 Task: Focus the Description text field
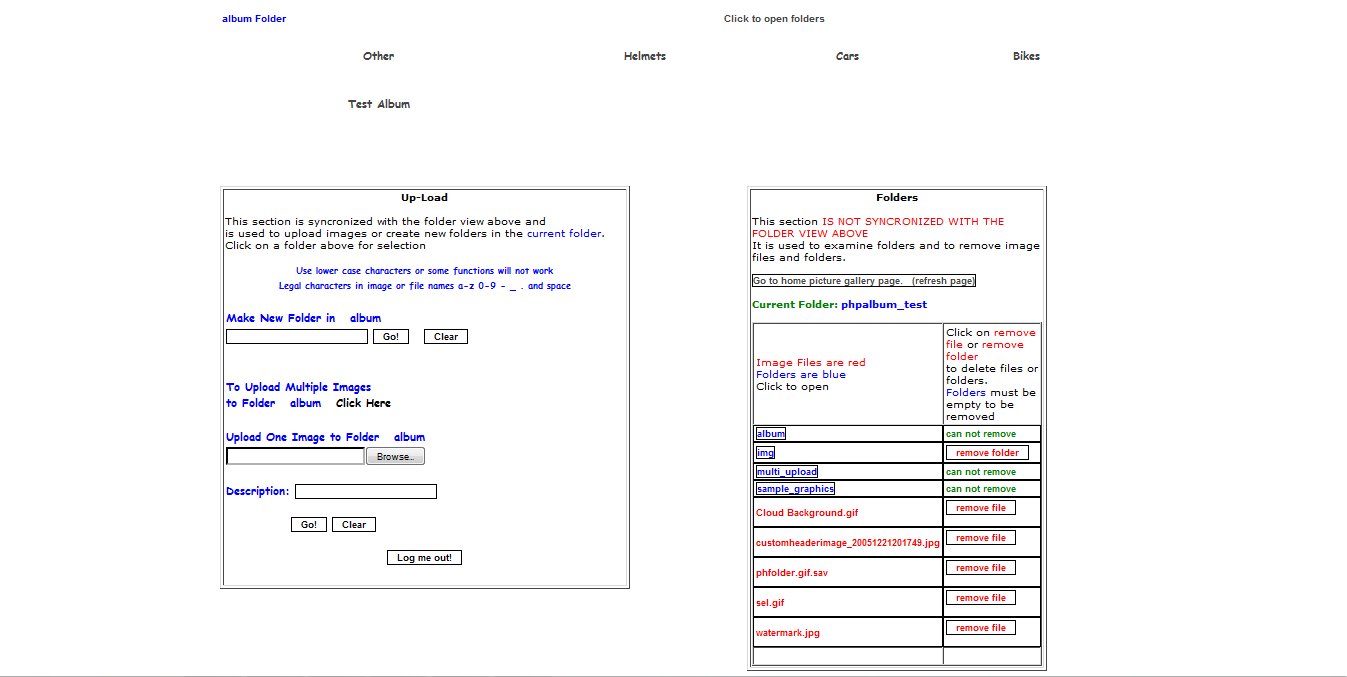coord(365,492)
